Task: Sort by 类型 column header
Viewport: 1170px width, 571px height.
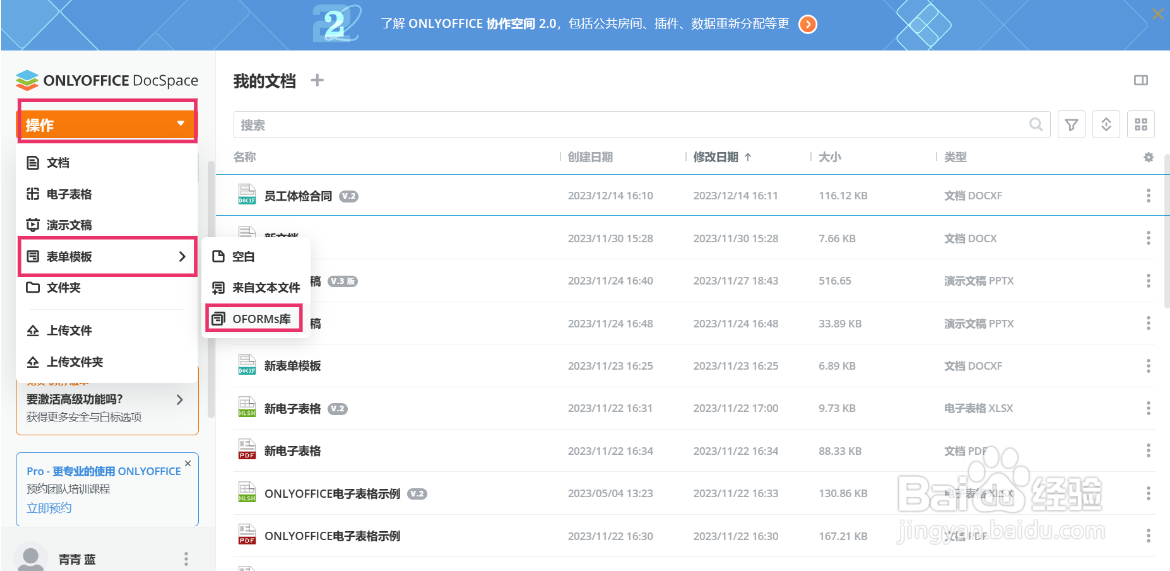Action: point(956,157)
